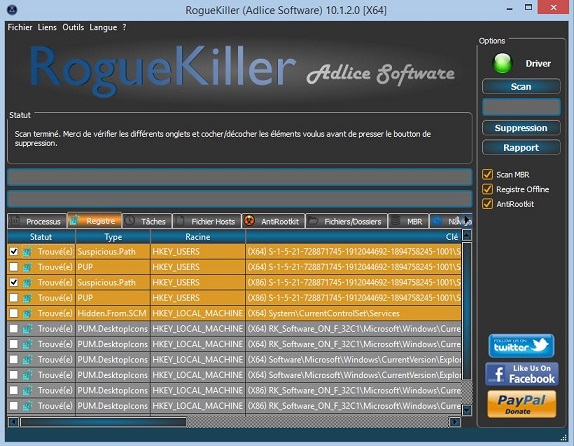Screen dimensions: 574x446
Task: Click the tab strip scroll-right arrow
Action: (x=467, y=221)
